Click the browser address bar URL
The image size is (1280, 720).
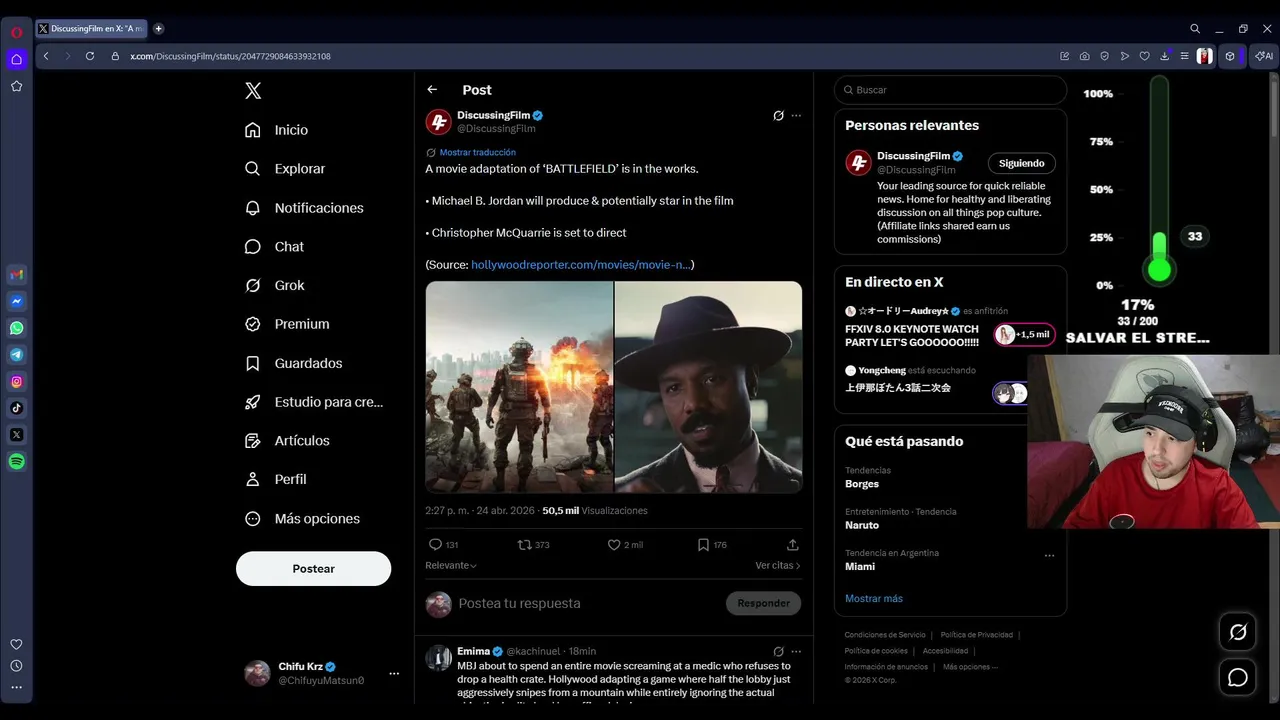pos(230,57)
